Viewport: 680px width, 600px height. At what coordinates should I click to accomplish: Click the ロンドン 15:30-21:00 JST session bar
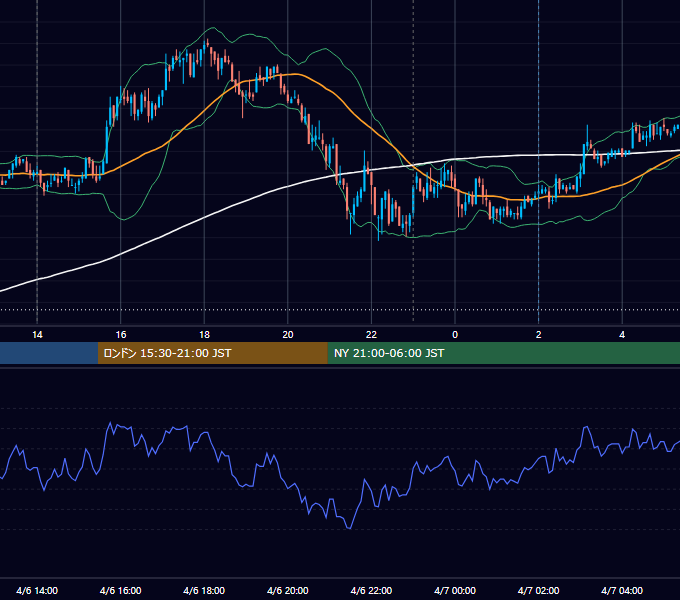pyautogui.click(x=212, y=353)
